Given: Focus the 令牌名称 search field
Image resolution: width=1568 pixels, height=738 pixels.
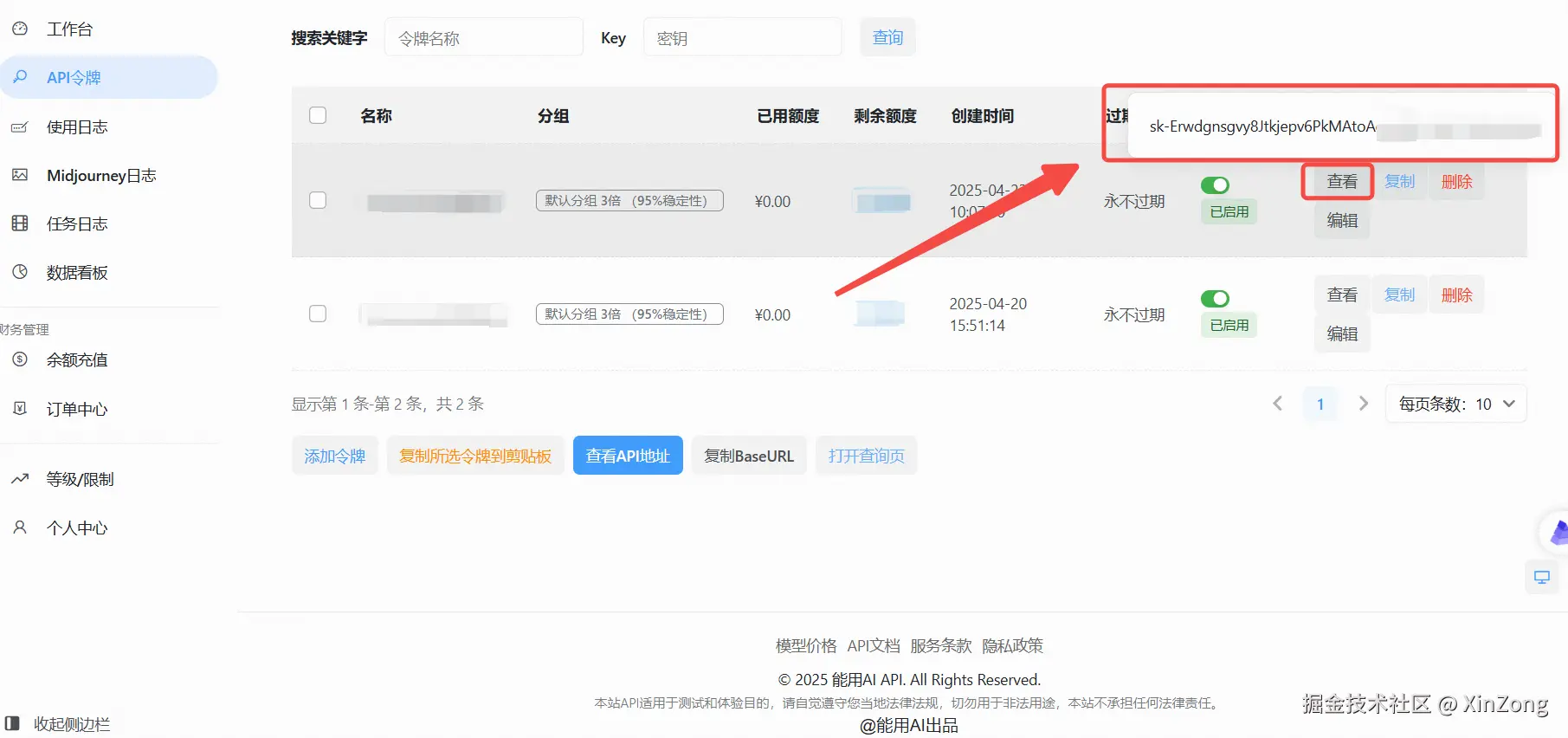Looking at the screenshot, I should click(484, 37).
